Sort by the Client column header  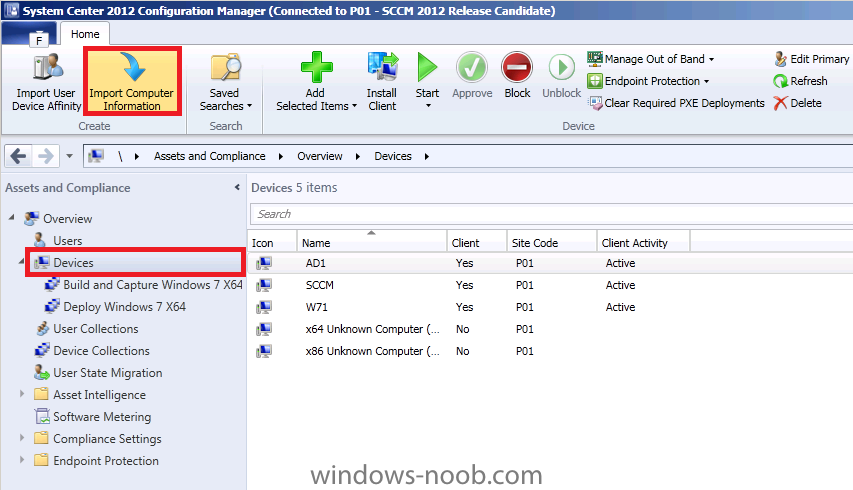477,242
